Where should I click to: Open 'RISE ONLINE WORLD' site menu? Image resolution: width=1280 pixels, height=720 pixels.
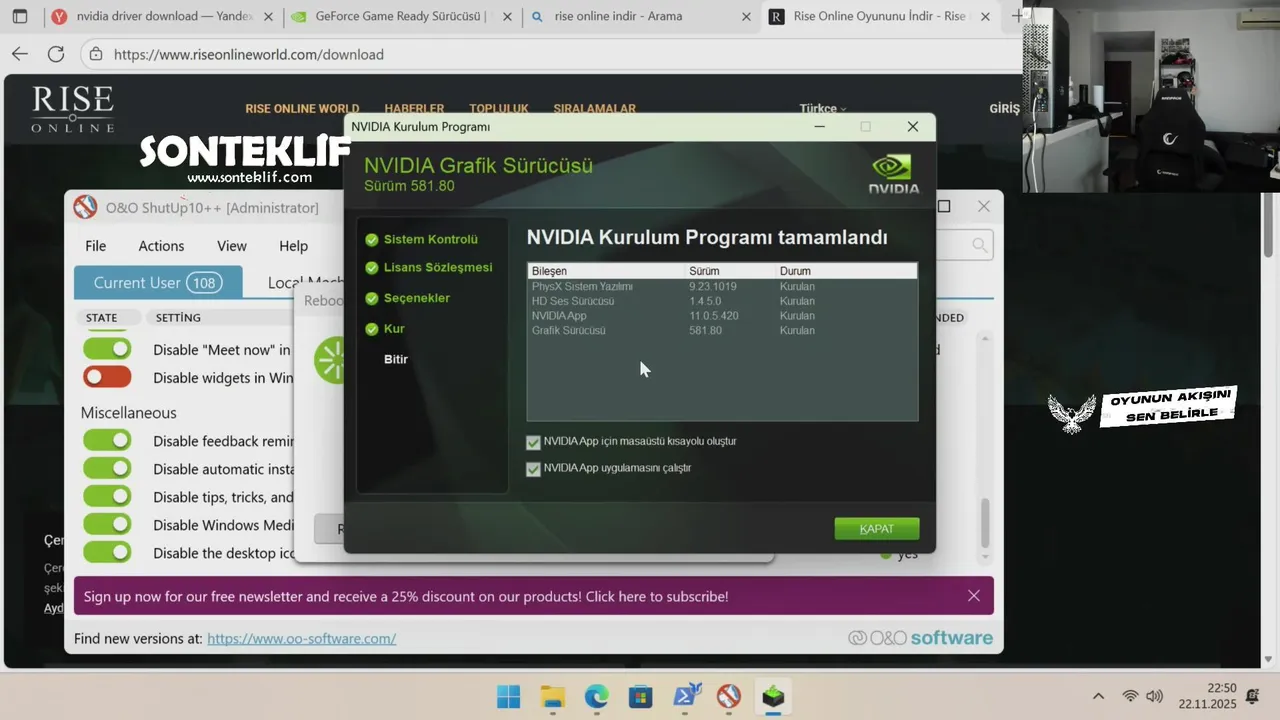302,109
